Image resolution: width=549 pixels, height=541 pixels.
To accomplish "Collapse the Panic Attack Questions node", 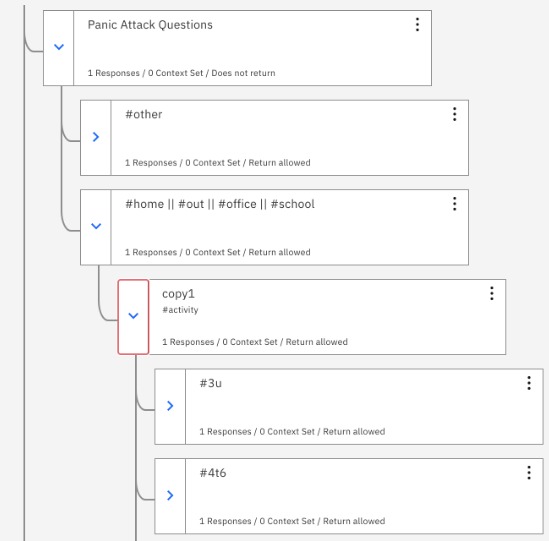I will click(59, 47).
